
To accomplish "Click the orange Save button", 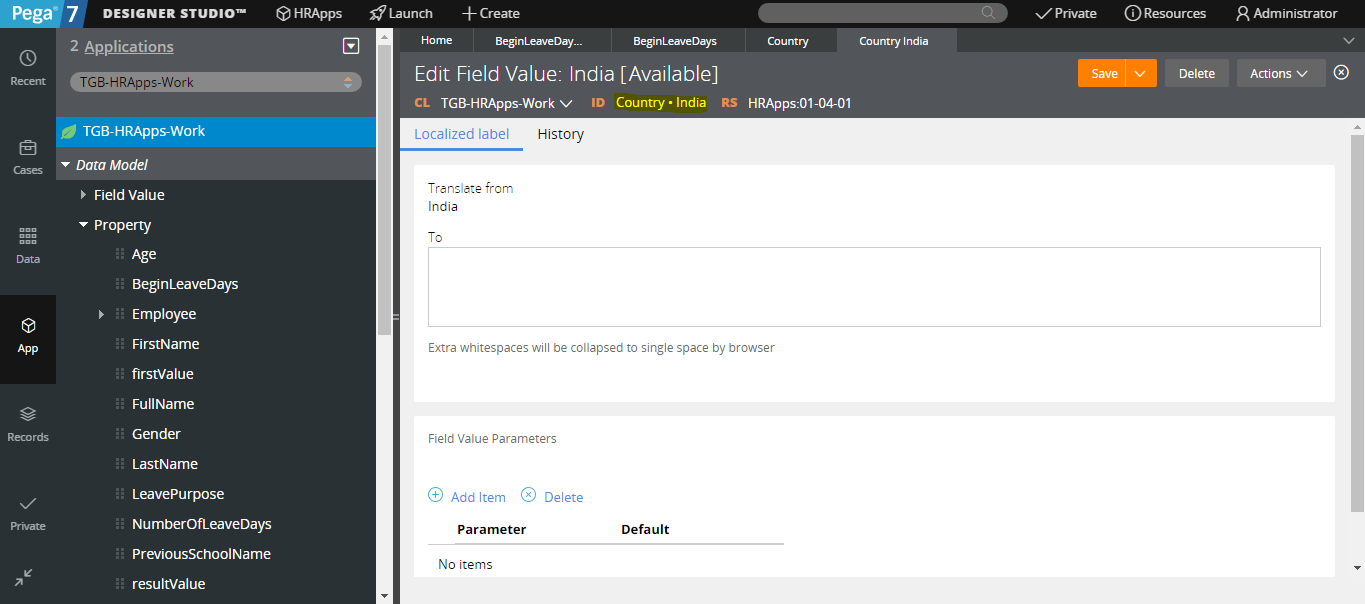I will click(1104, 73).
